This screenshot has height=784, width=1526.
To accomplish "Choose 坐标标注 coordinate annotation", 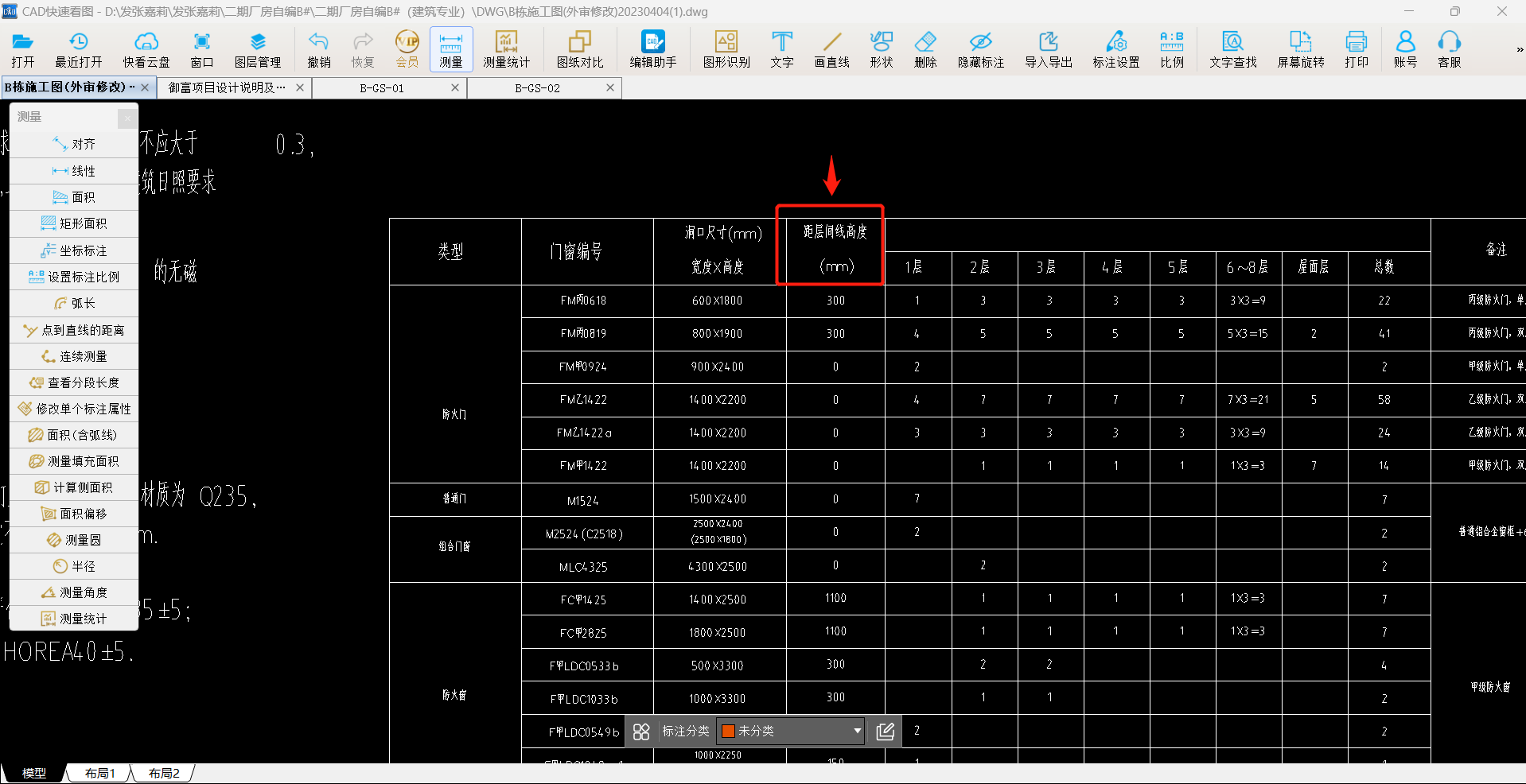I will point(74,250).
